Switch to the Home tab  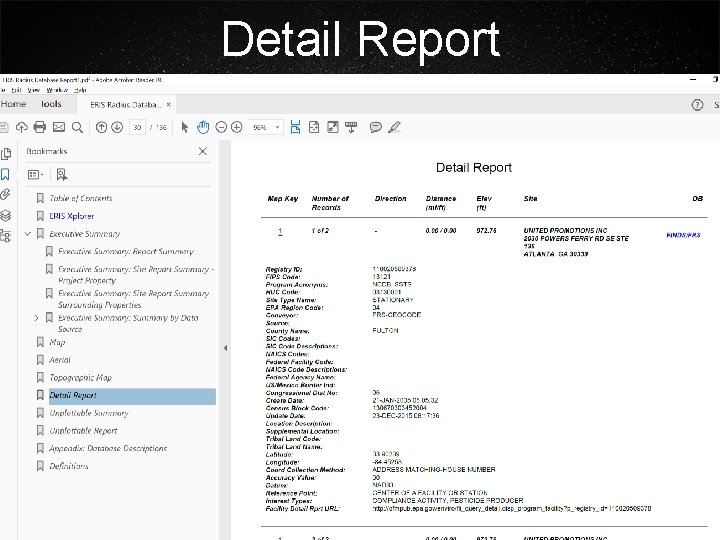coord(14,104)
